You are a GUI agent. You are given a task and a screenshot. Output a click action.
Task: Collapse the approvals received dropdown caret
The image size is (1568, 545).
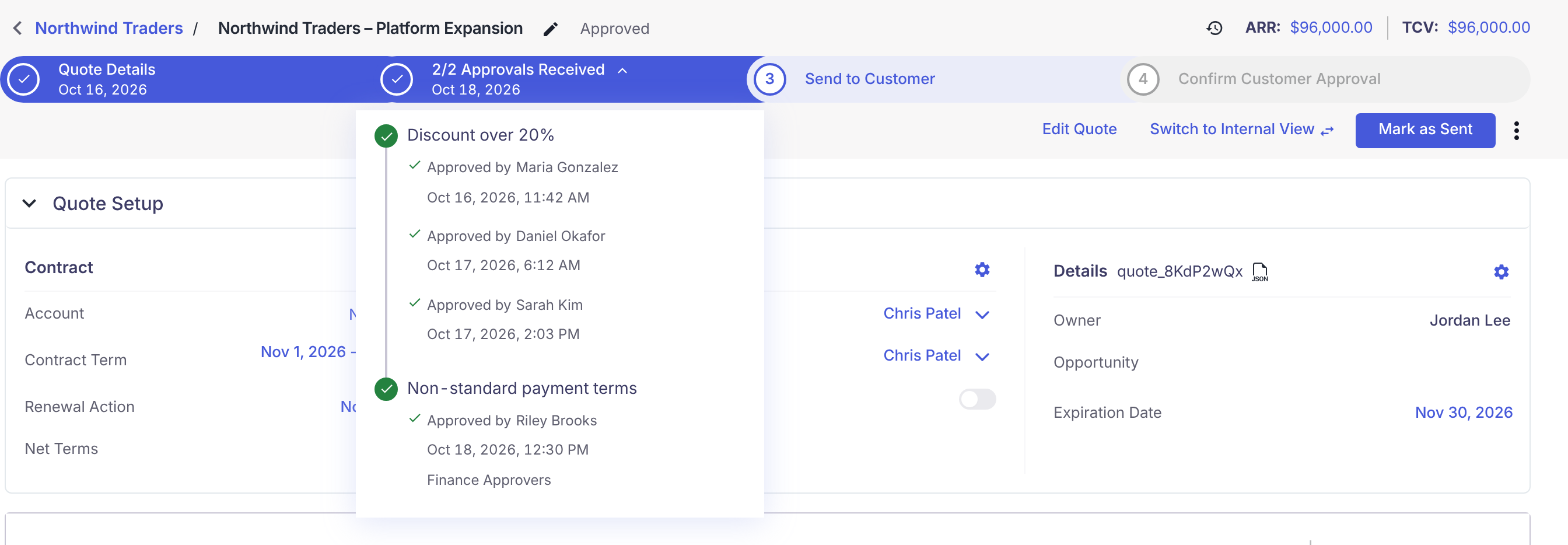point(622,71)
